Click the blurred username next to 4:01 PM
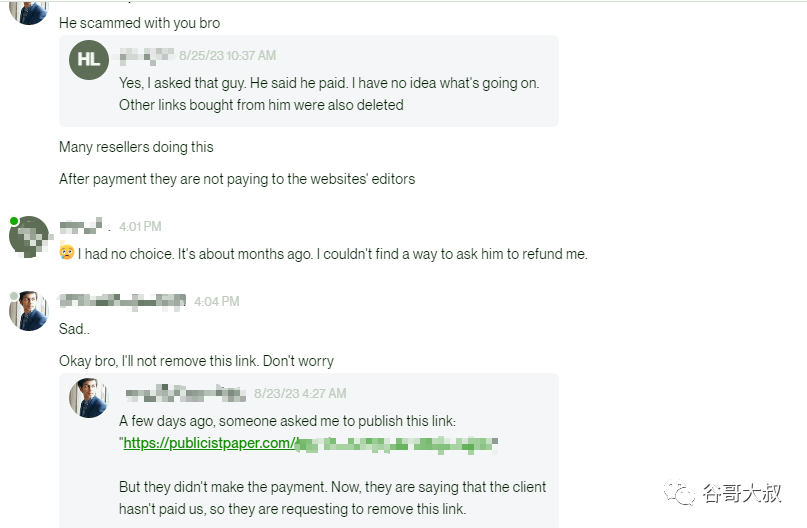The width and height of the screenshot is (807, 528). (x=81, y=226)
